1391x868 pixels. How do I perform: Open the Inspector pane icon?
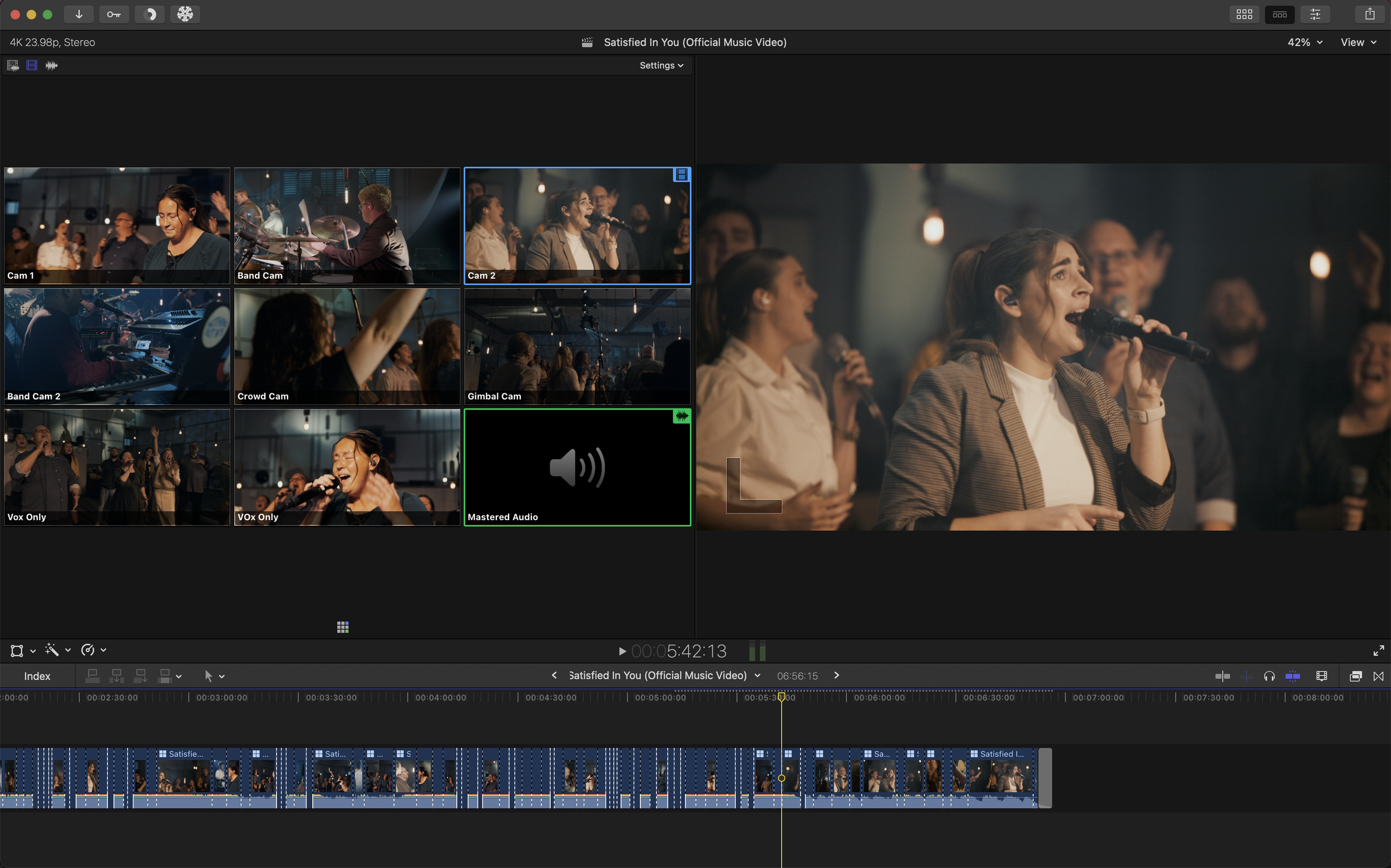(x=1316, y=14)
